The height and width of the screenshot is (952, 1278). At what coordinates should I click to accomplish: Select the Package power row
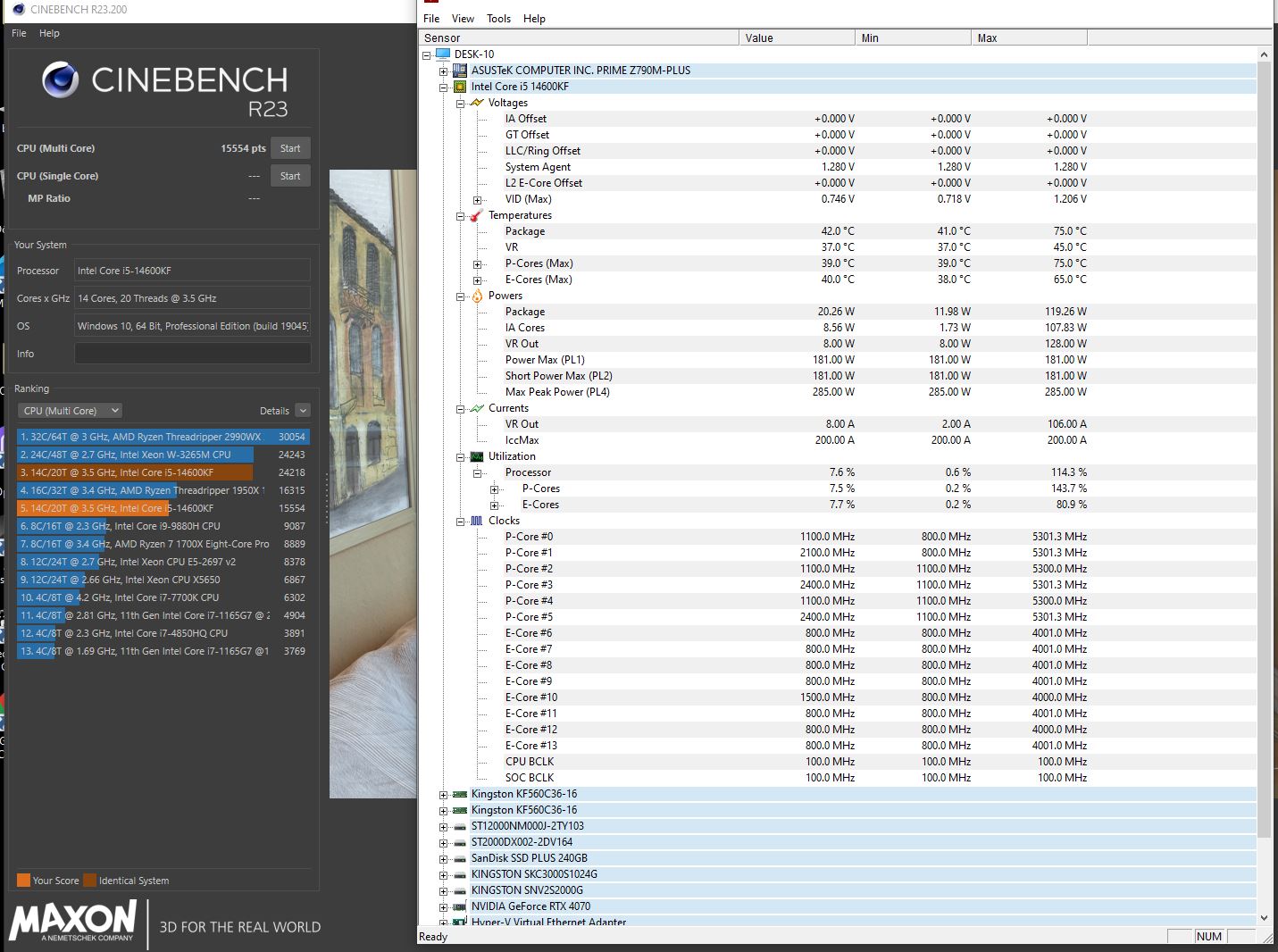(838, 312)
